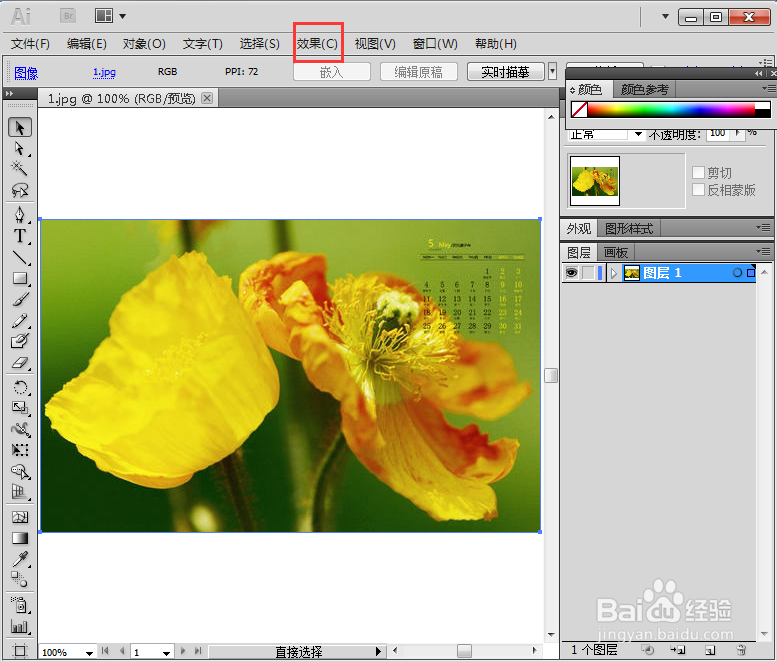777x662 pixels.
Task: Open the 对象(O) menu
Action: [x=144, y=44]
